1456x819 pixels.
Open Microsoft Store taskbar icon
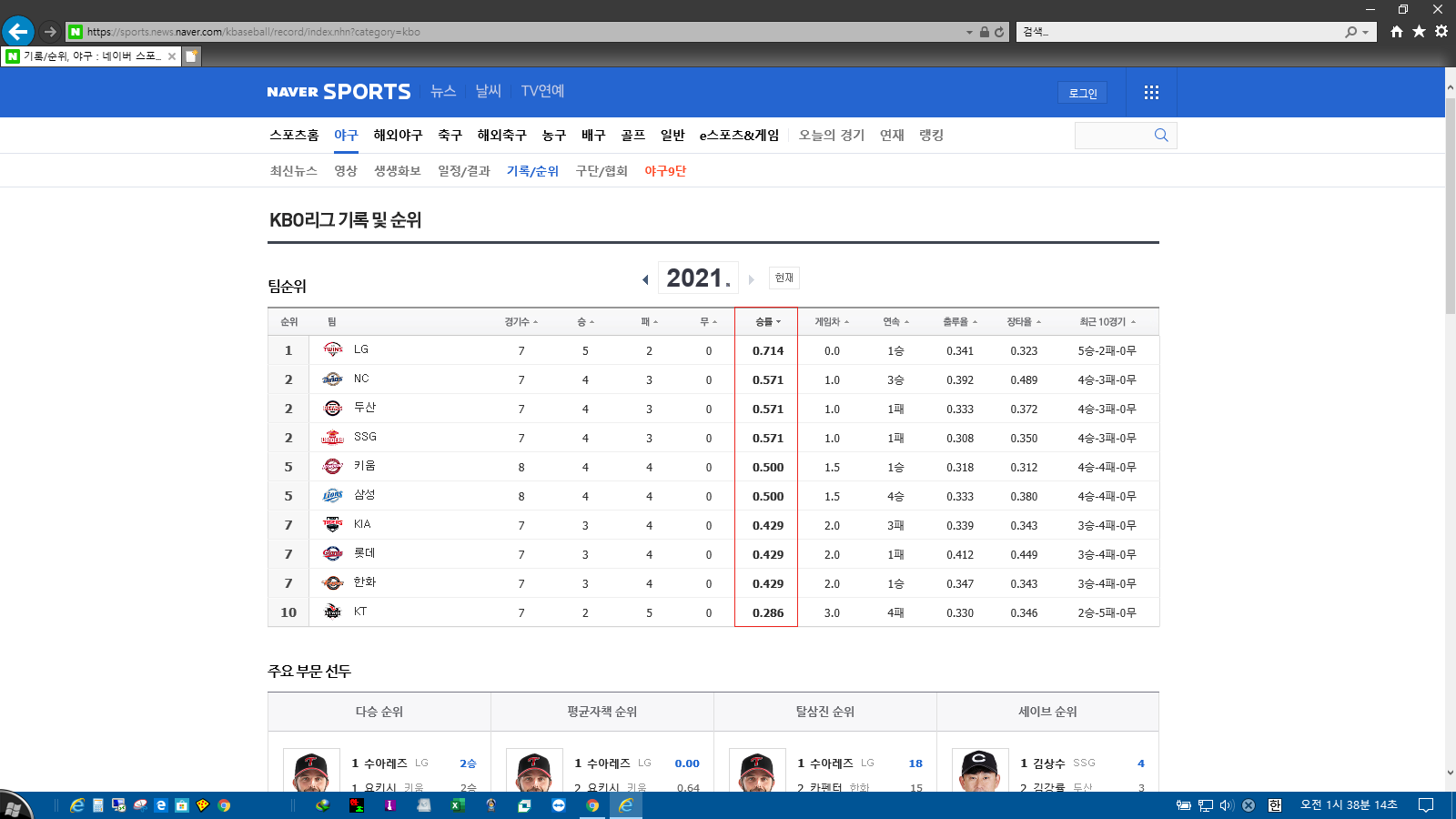click(182, 805)
